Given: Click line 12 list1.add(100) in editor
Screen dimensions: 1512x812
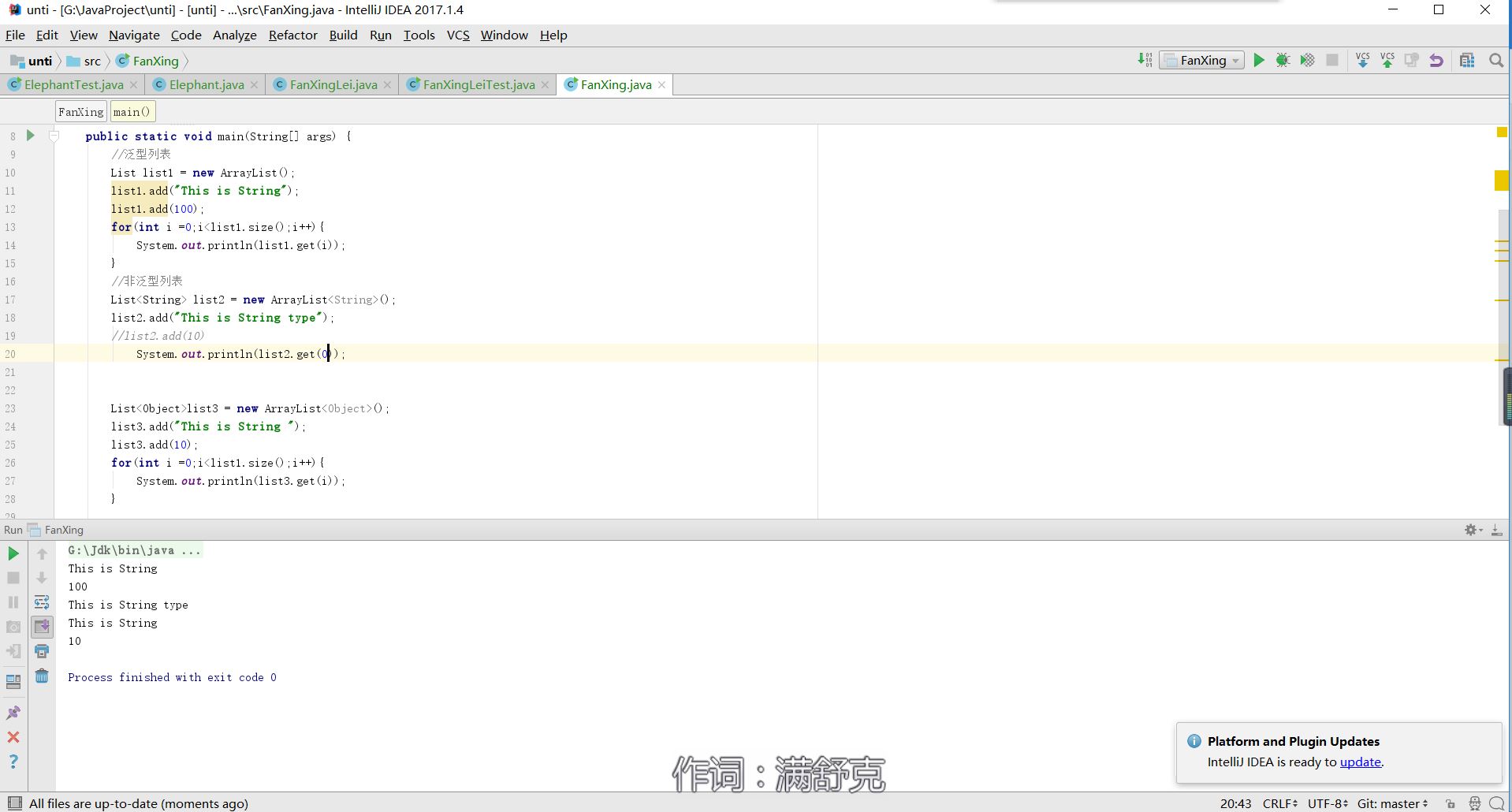Looking at the screenshot, I should (157, 209).
